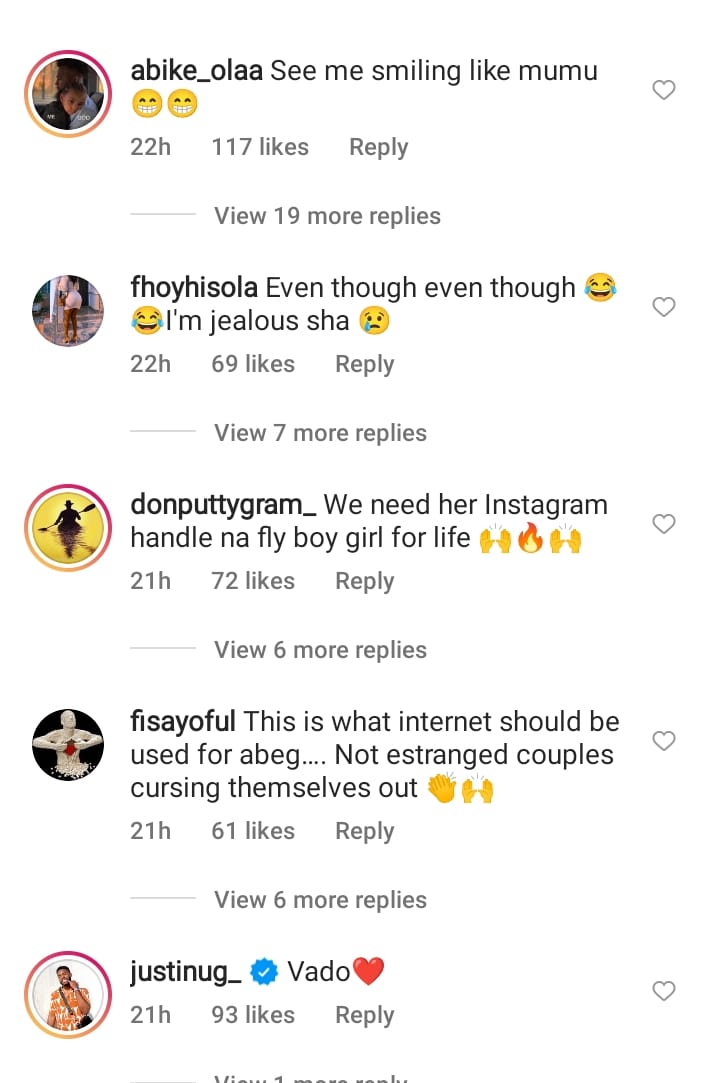View donputtygram_'s yellow kayak avatar
Image resolution: width=720 pixels, height=1083 pixels.
coord(68,527)
